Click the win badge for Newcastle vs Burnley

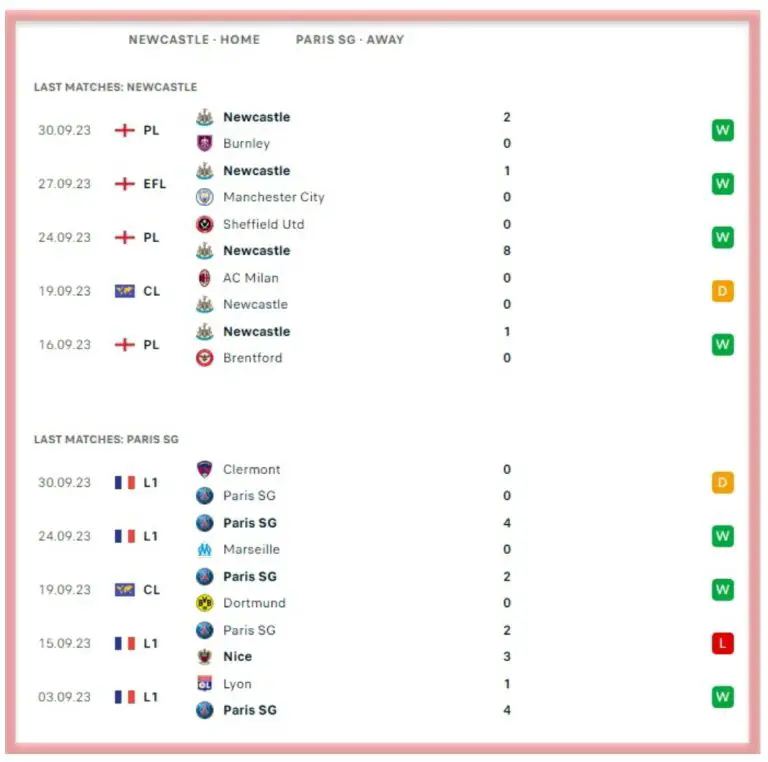click(722, 130)
